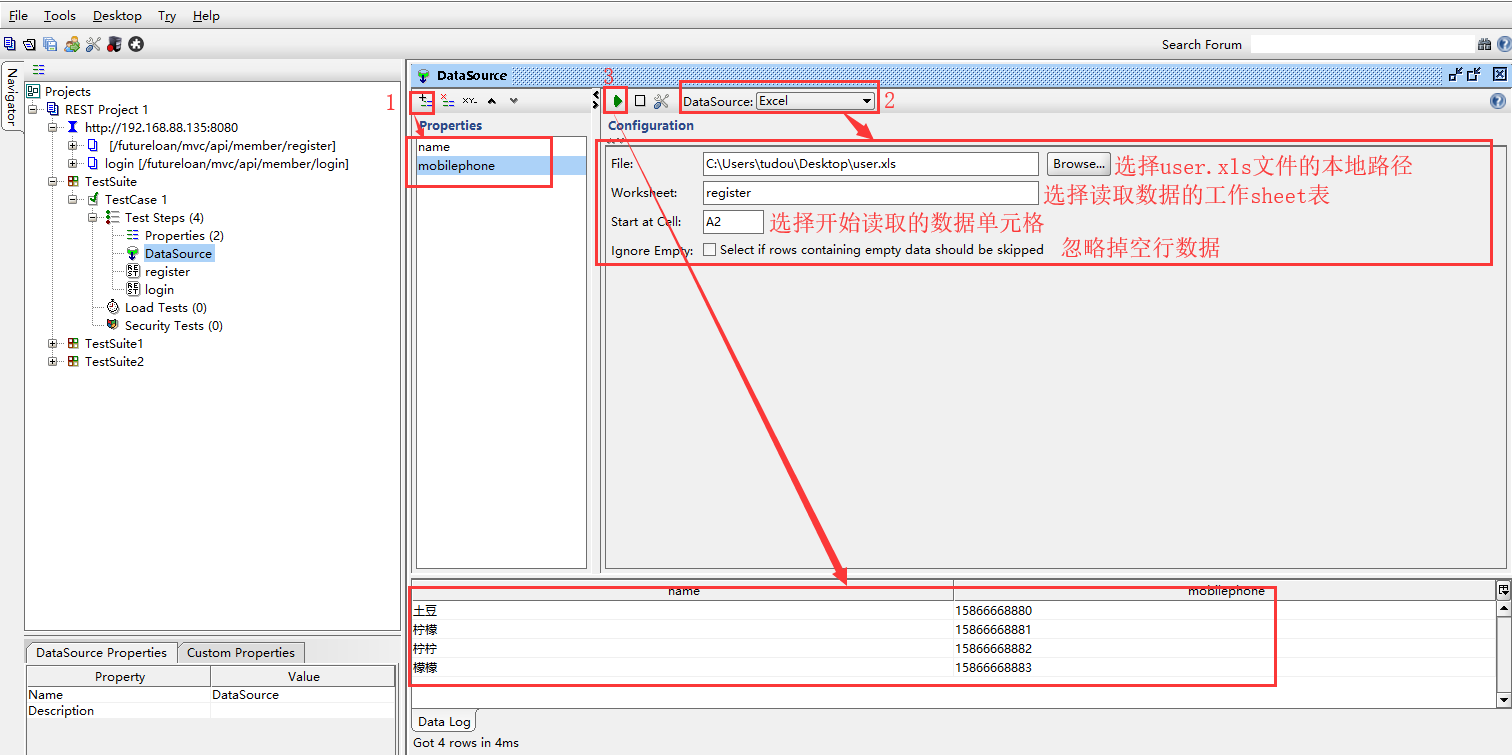Enable Ignore Empty rows checkbox
1512x755 pixels.
pyautogui.click(x=709, y=250)
